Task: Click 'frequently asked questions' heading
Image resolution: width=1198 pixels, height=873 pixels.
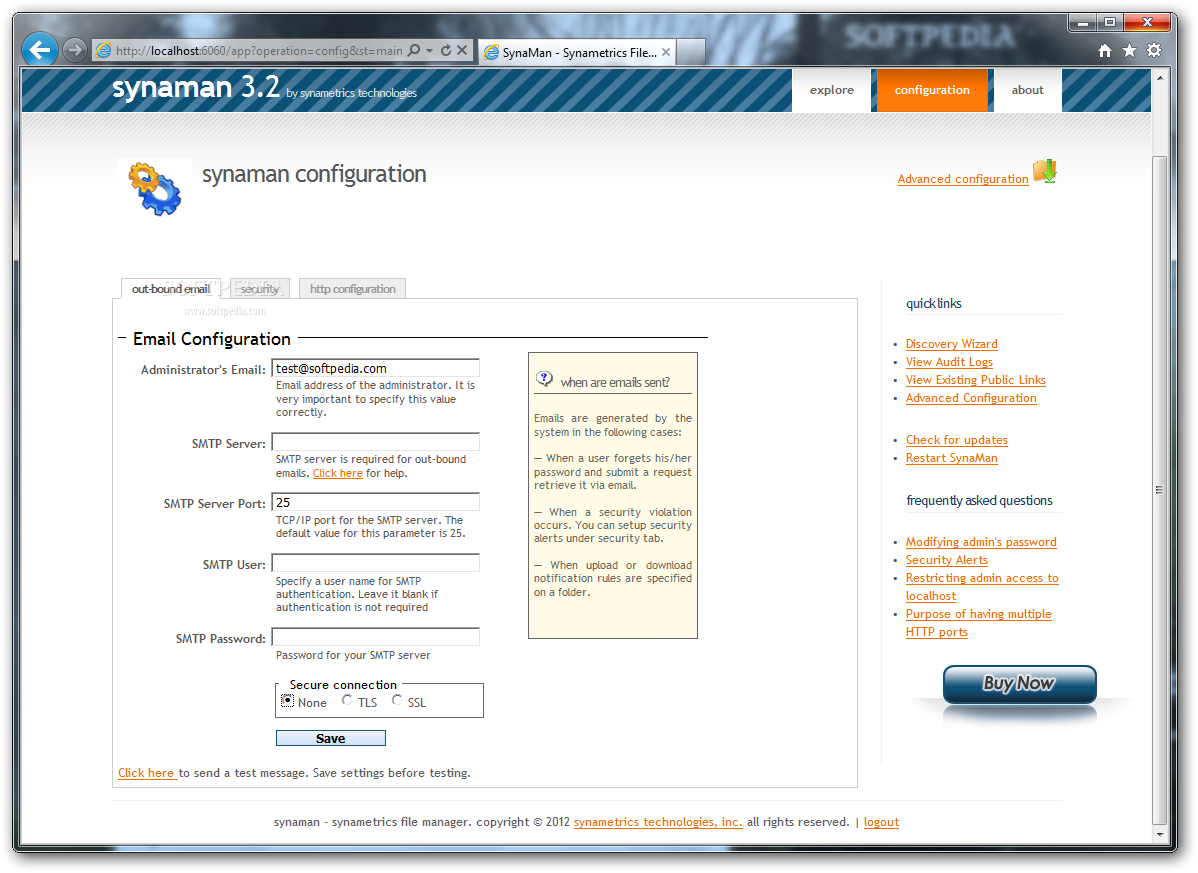Action: [x=979, y=500]
